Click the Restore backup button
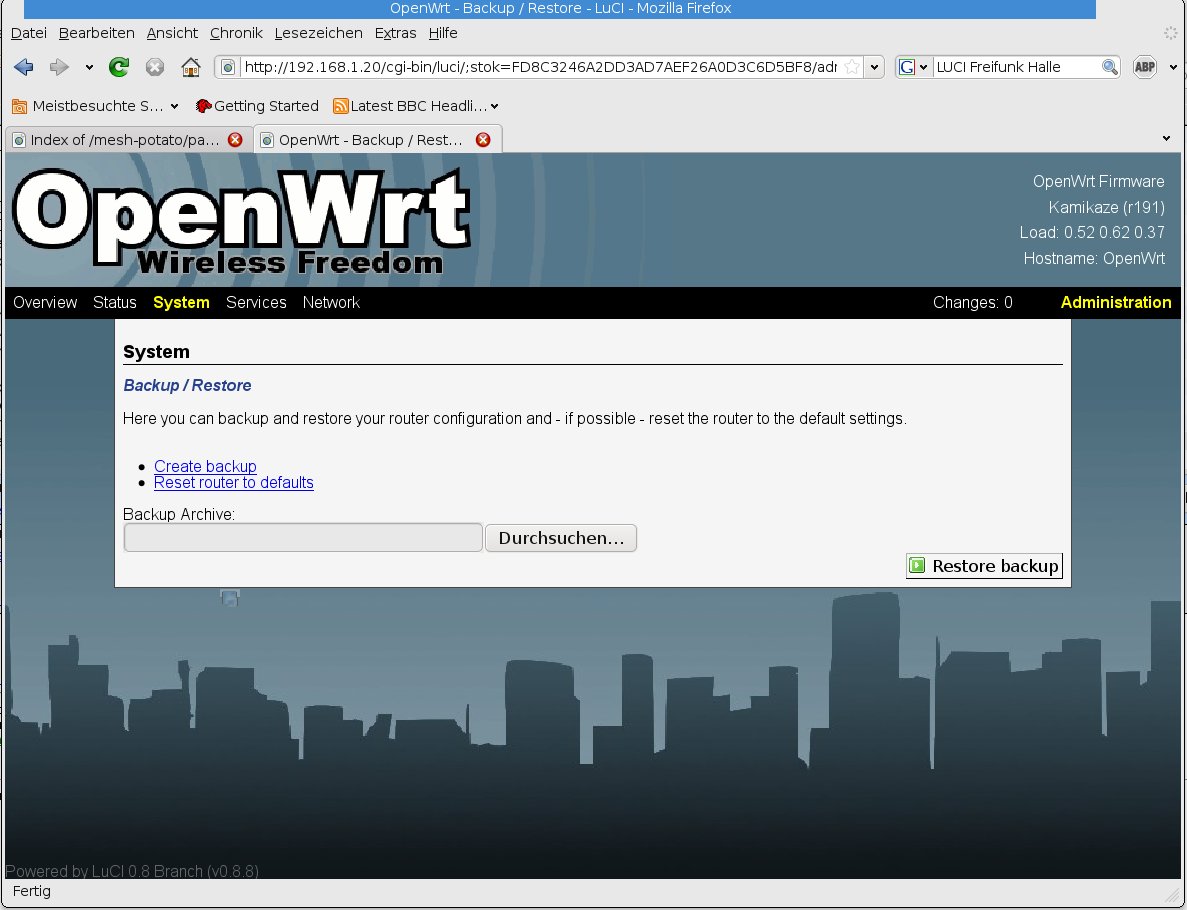The width and height of the screenshot is (1187, 910). 984,566
